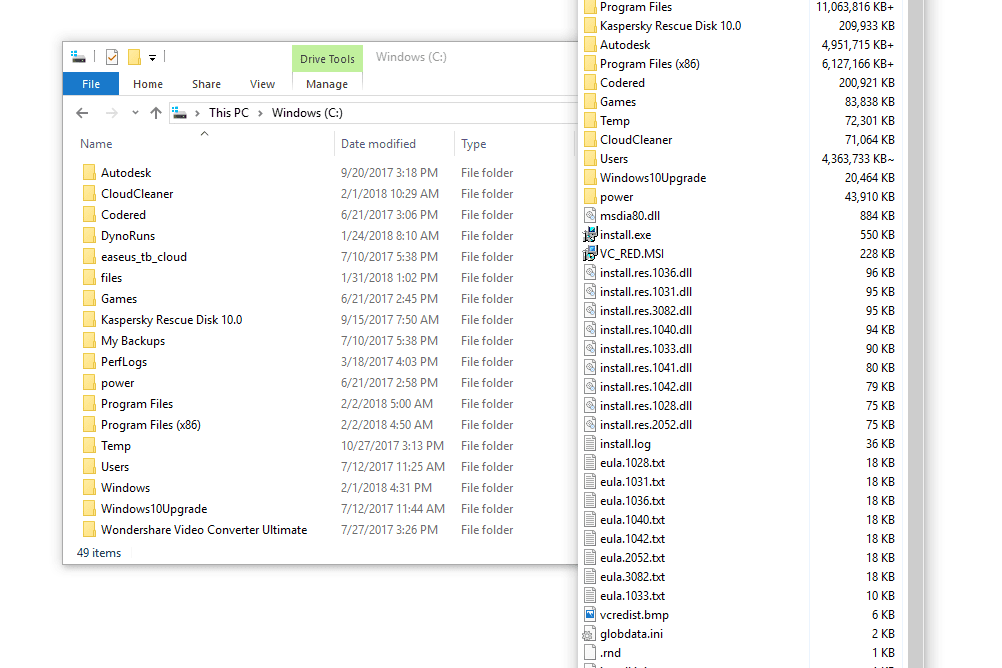Click the size list vertical scrollbar

[x=916, y=334]
